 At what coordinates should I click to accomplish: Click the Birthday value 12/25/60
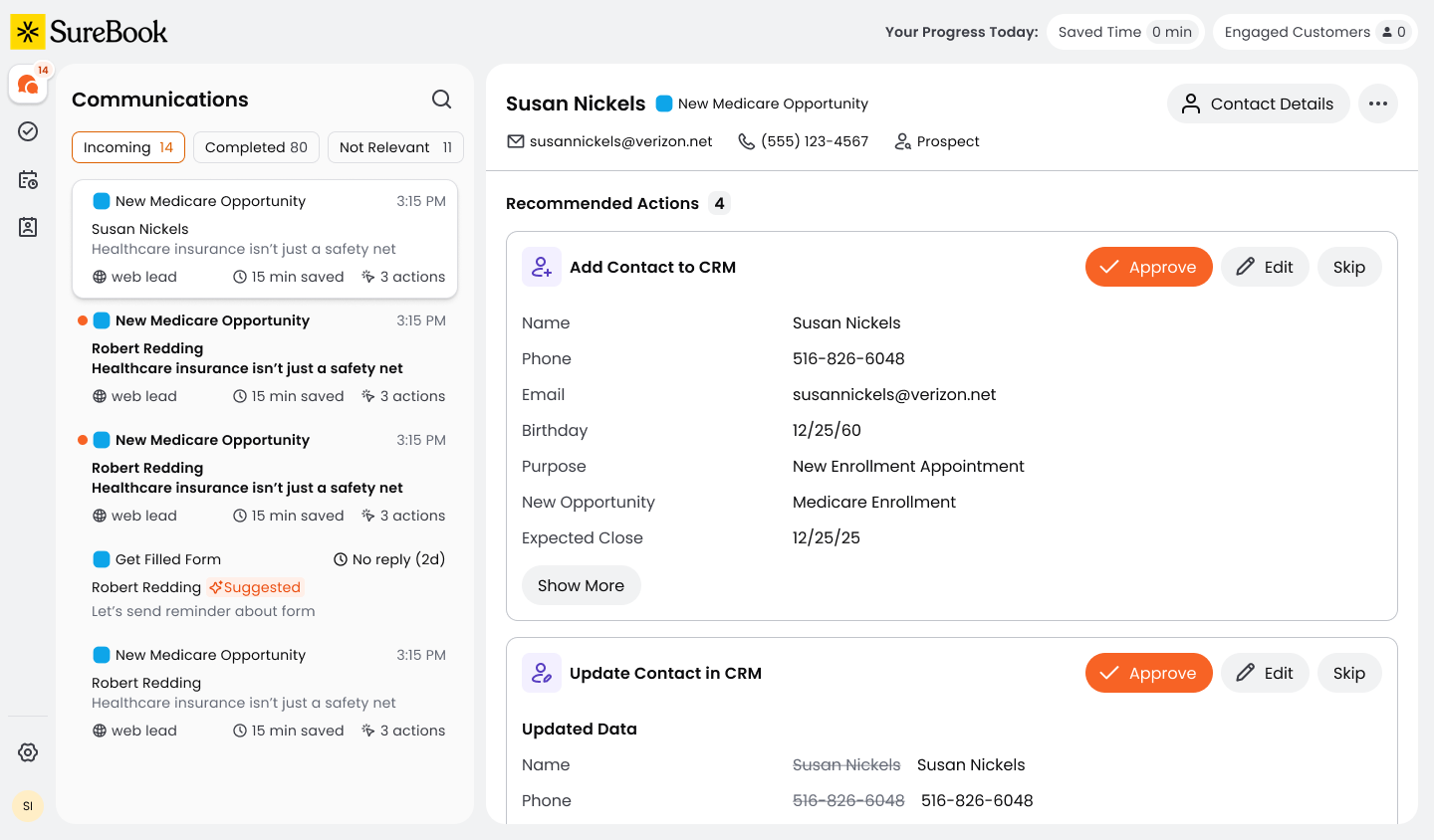(x=827, y=430)
